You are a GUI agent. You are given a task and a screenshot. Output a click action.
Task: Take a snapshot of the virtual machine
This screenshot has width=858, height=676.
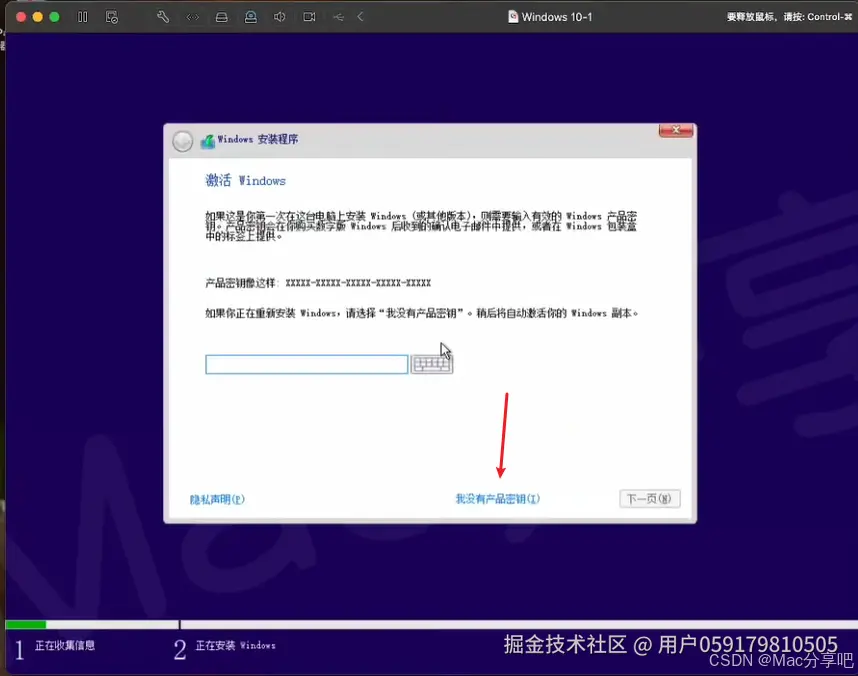[x=112, y=17]
